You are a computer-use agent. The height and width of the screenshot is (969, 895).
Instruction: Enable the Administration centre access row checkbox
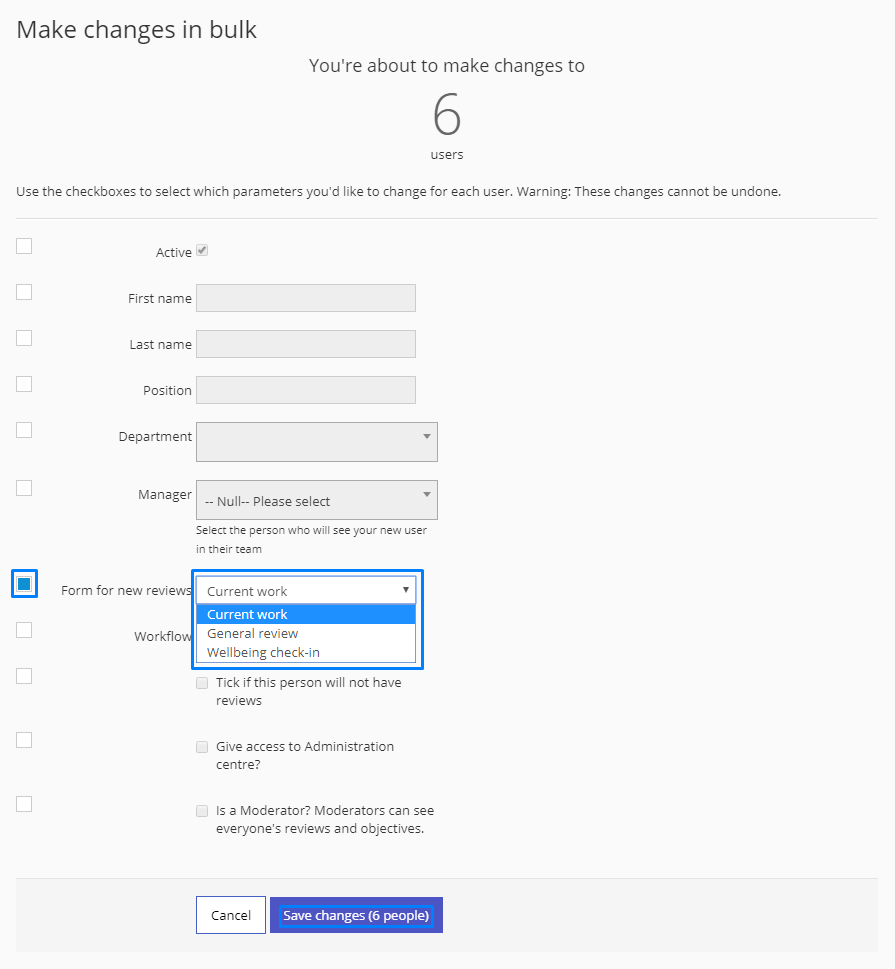[24, 740]
